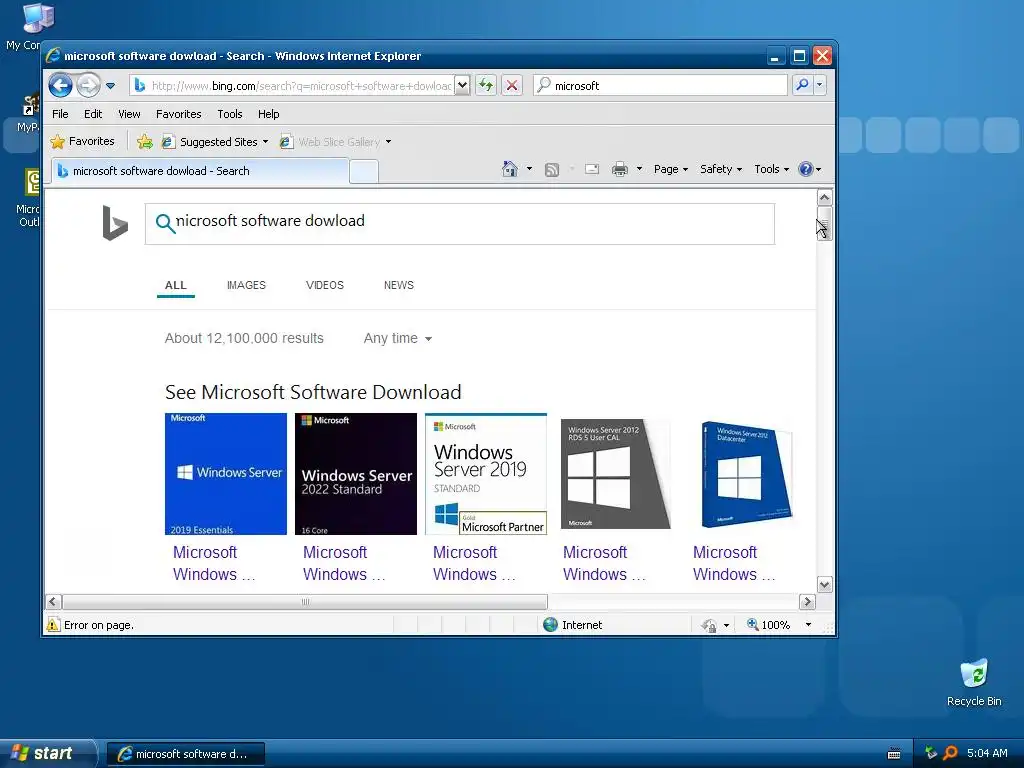This screenshot has width=1024, height=768.
Task: Open Windows Server 2012 Datacenter image
Action: pos(746,473)
